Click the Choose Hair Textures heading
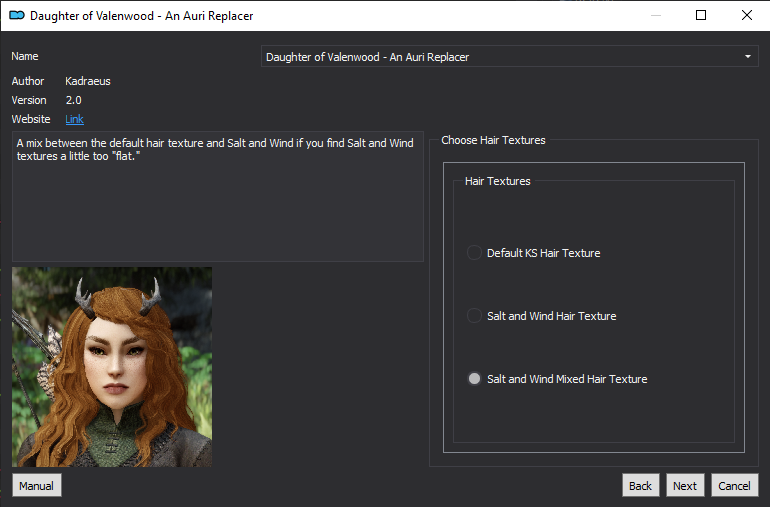The height and width of the screenshot is (507, 770). click(493, 140)
